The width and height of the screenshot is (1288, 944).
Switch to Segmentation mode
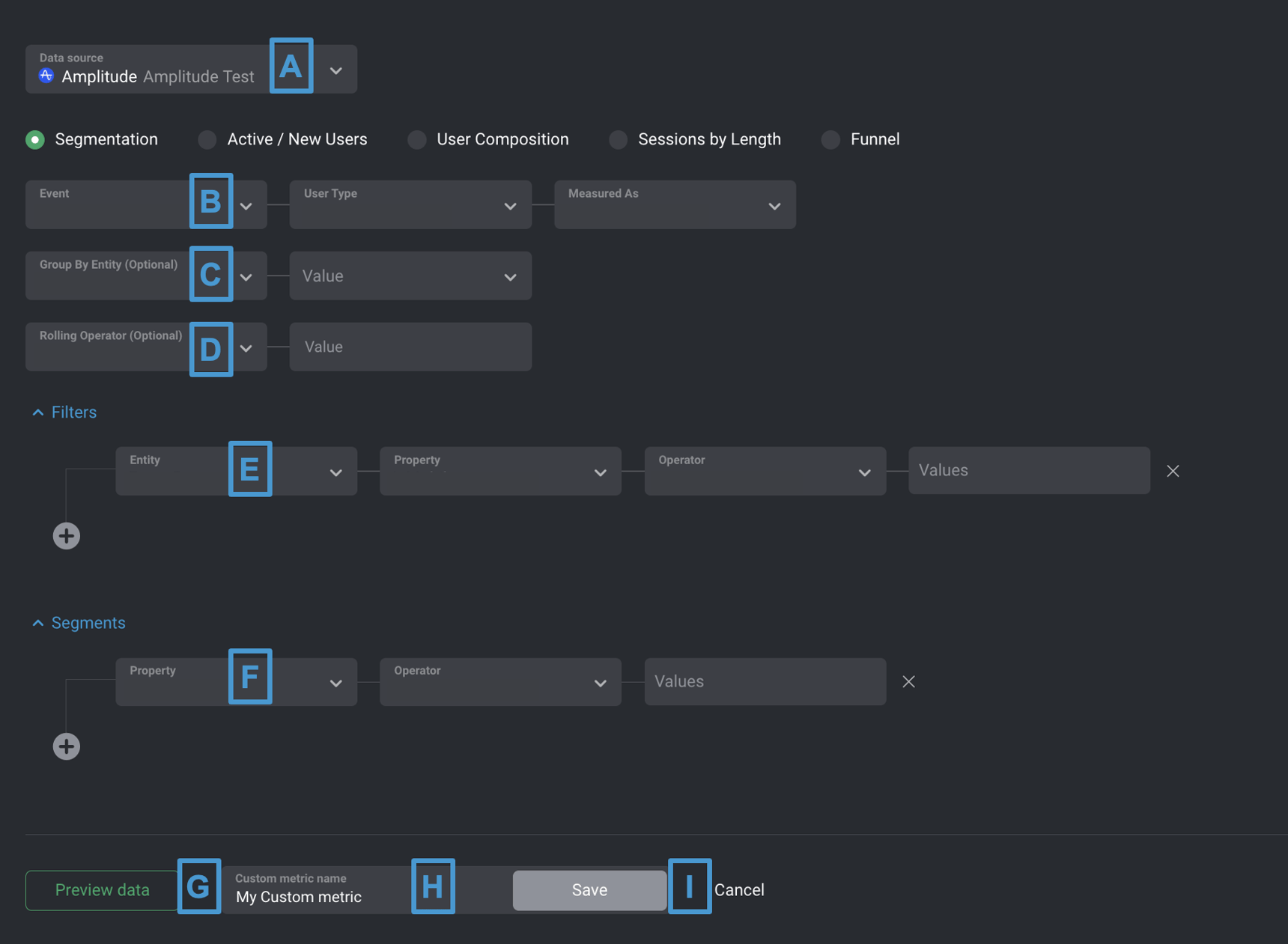click(35, 139)
